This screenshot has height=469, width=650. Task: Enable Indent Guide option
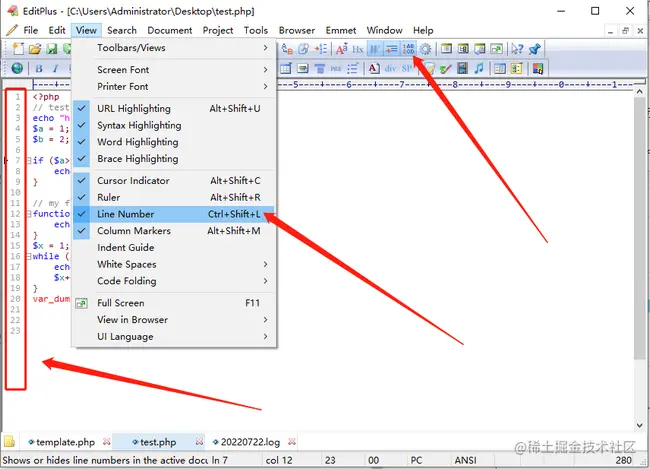pos(173,248)
